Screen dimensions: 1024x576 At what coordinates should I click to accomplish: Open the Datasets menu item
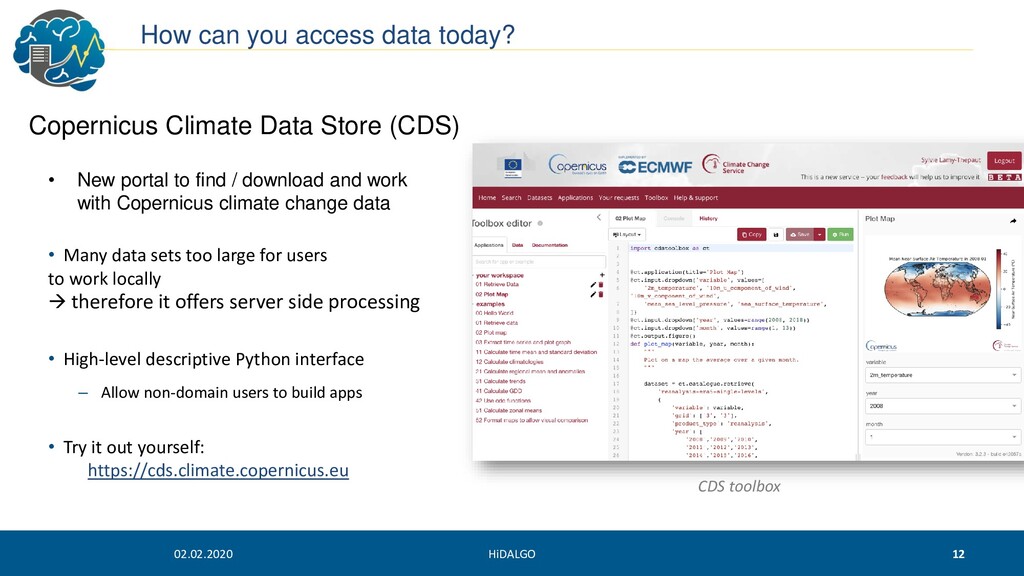pos(539,197)
